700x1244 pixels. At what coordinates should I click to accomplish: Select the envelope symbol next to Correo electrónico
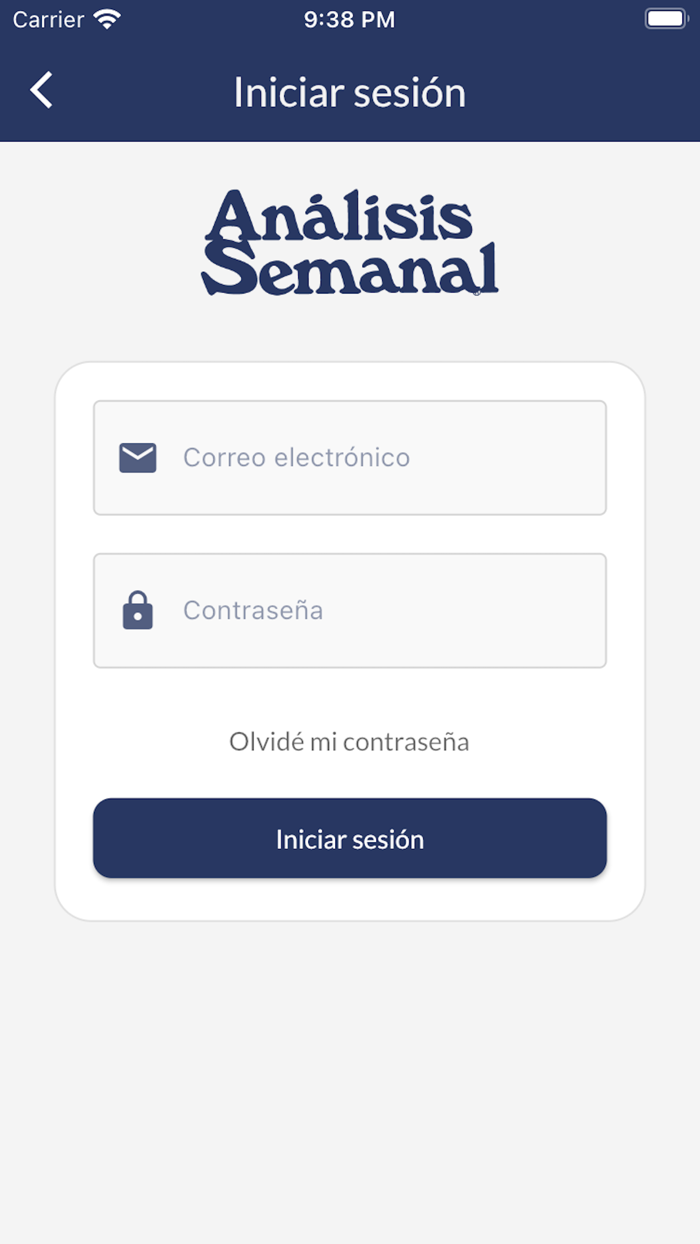[x=137, y=457]
